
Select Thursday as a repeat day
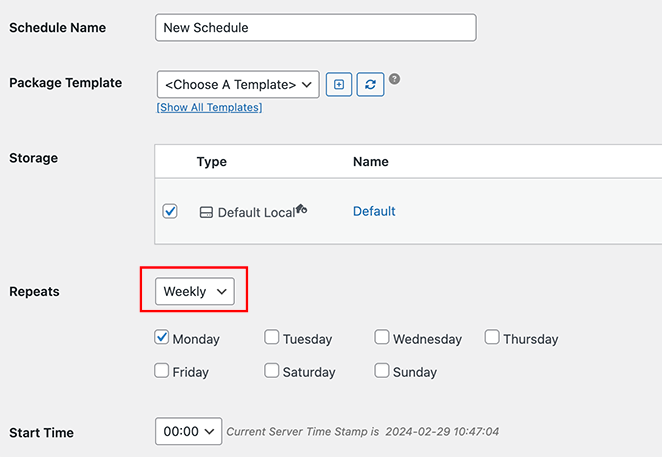[492, 338]
